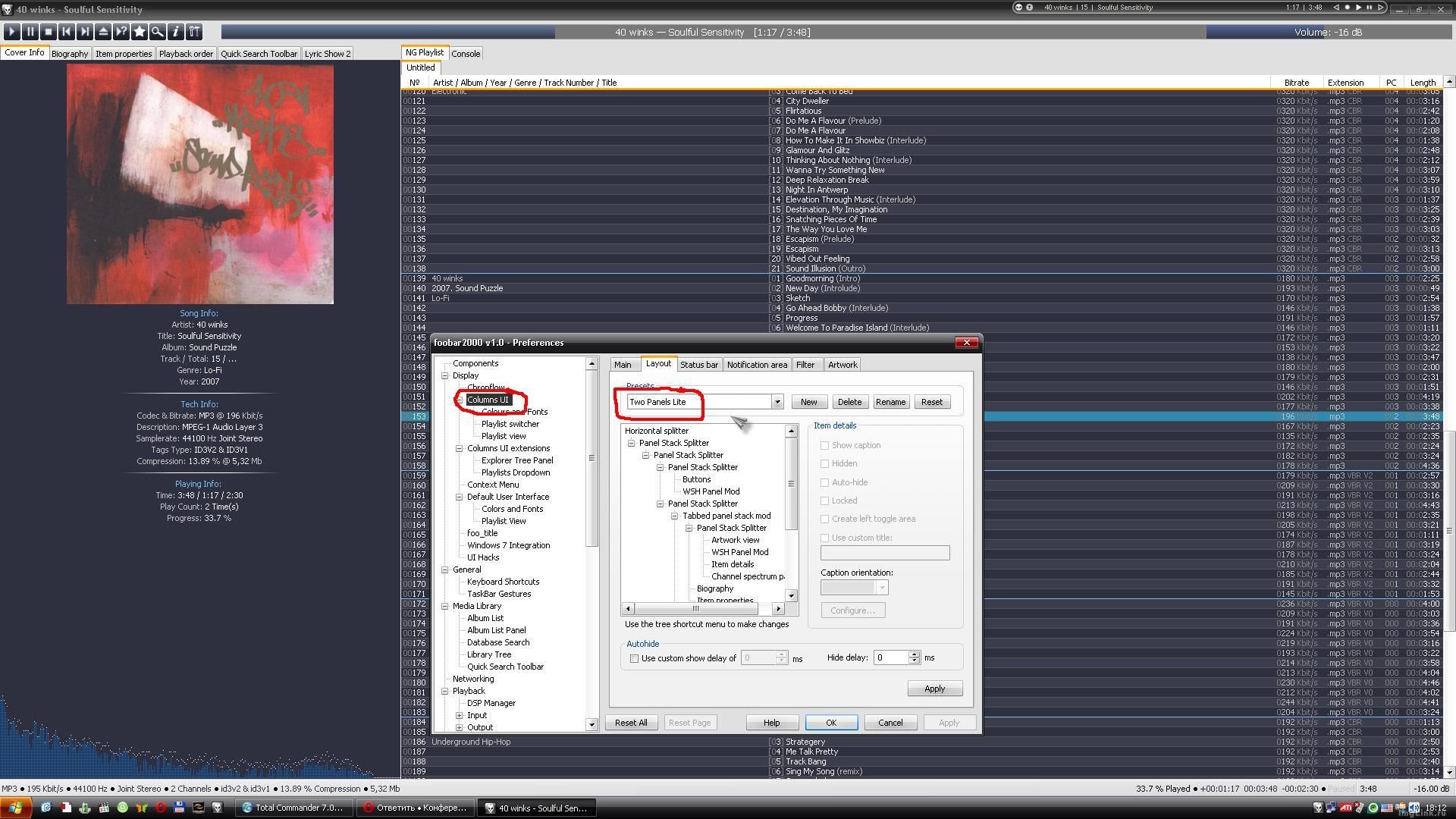Image resolution: width=1456 pixels, height=819 pixels.
Task: Open Notification area tab
Action: click(x=757, y=365)
